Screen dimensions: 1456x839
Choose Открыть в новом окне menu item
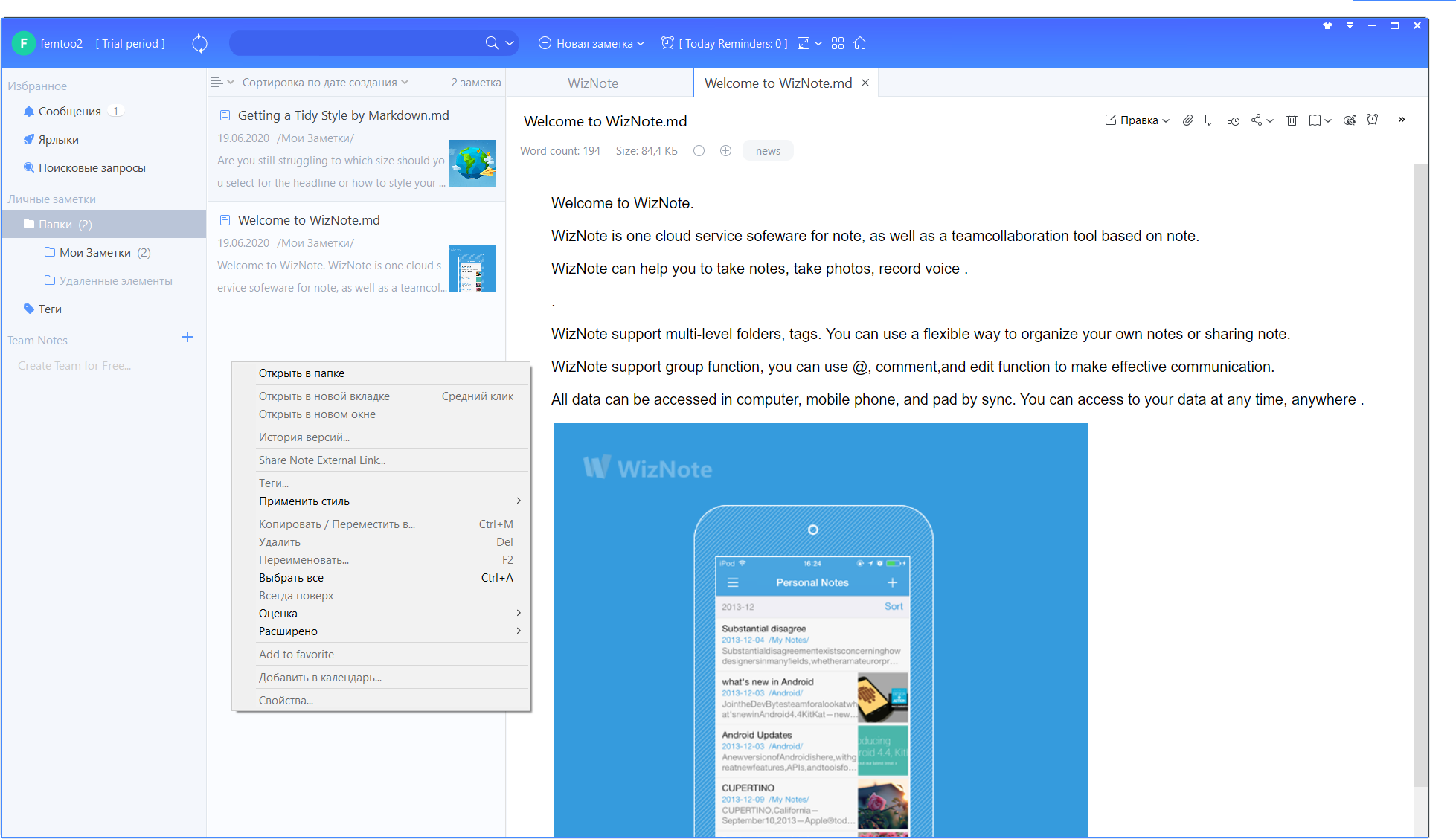click(x=382, y=414)
